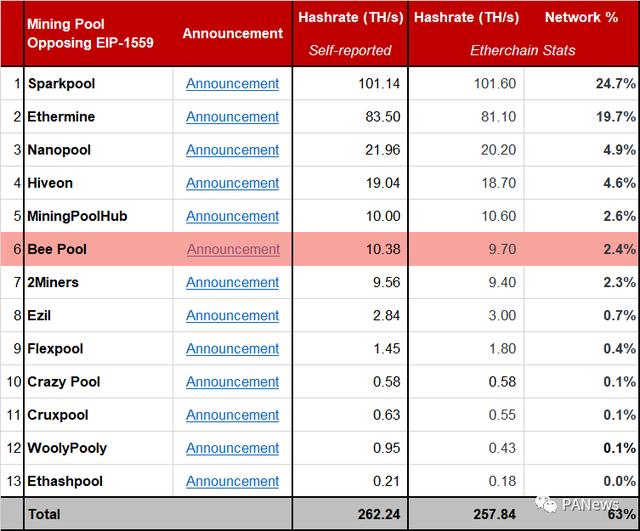This screenshot has width=640, height=531.
Task: Click the network share 2.6%
Action: (620, 216)
